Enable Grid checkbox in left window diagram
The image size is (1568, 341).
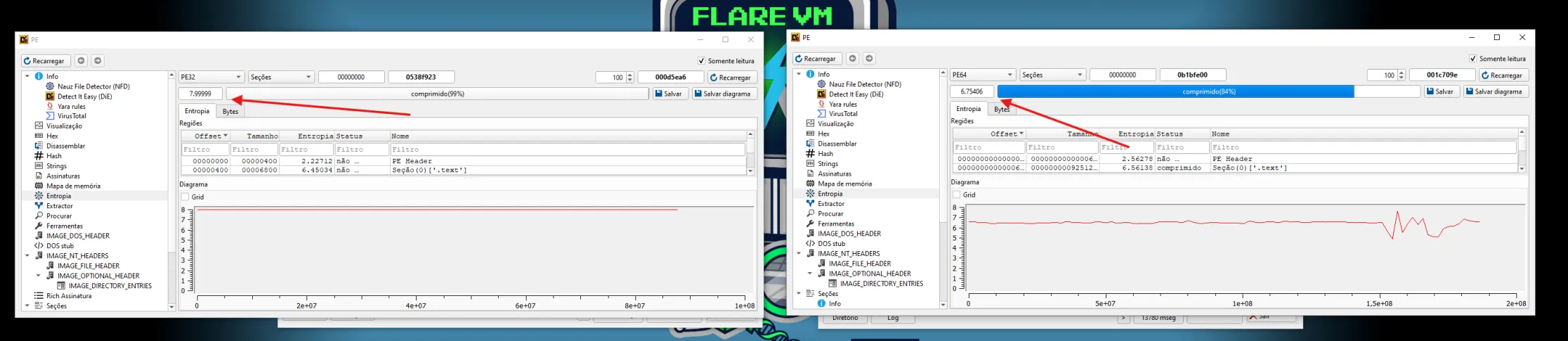click(x=185, y=197)
